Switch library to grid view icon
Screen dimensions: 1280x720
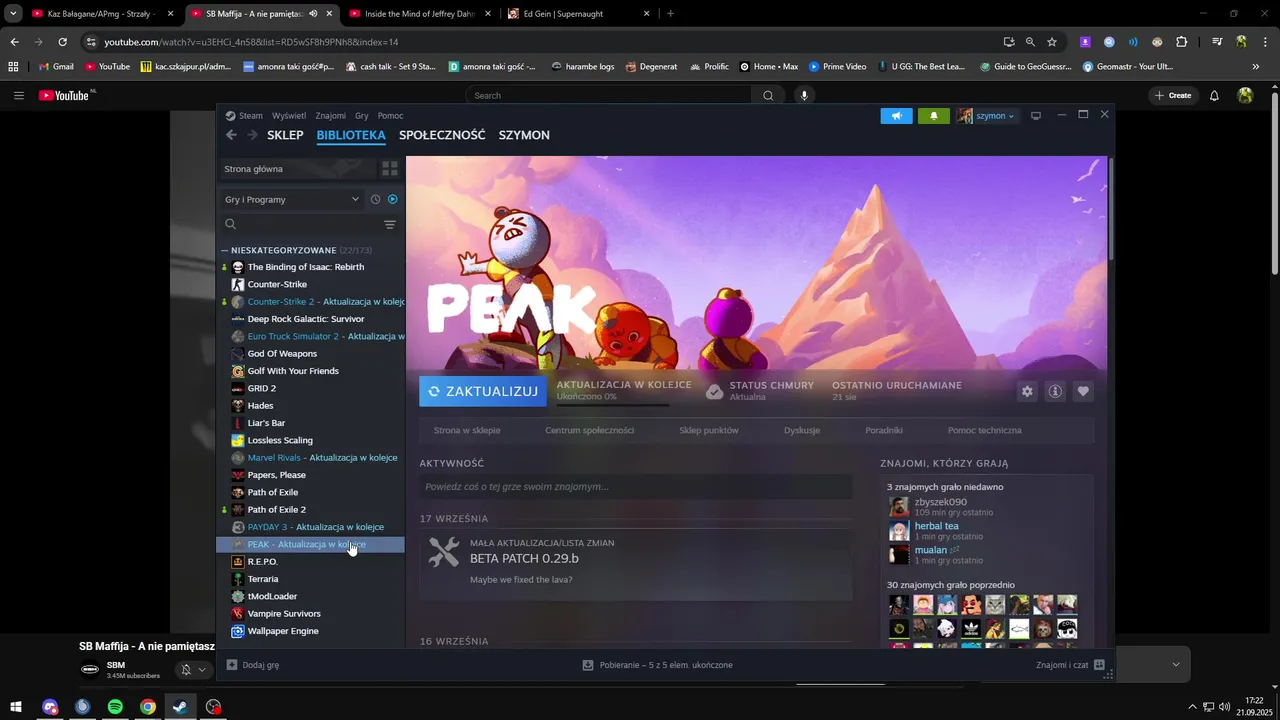(390, 169)
